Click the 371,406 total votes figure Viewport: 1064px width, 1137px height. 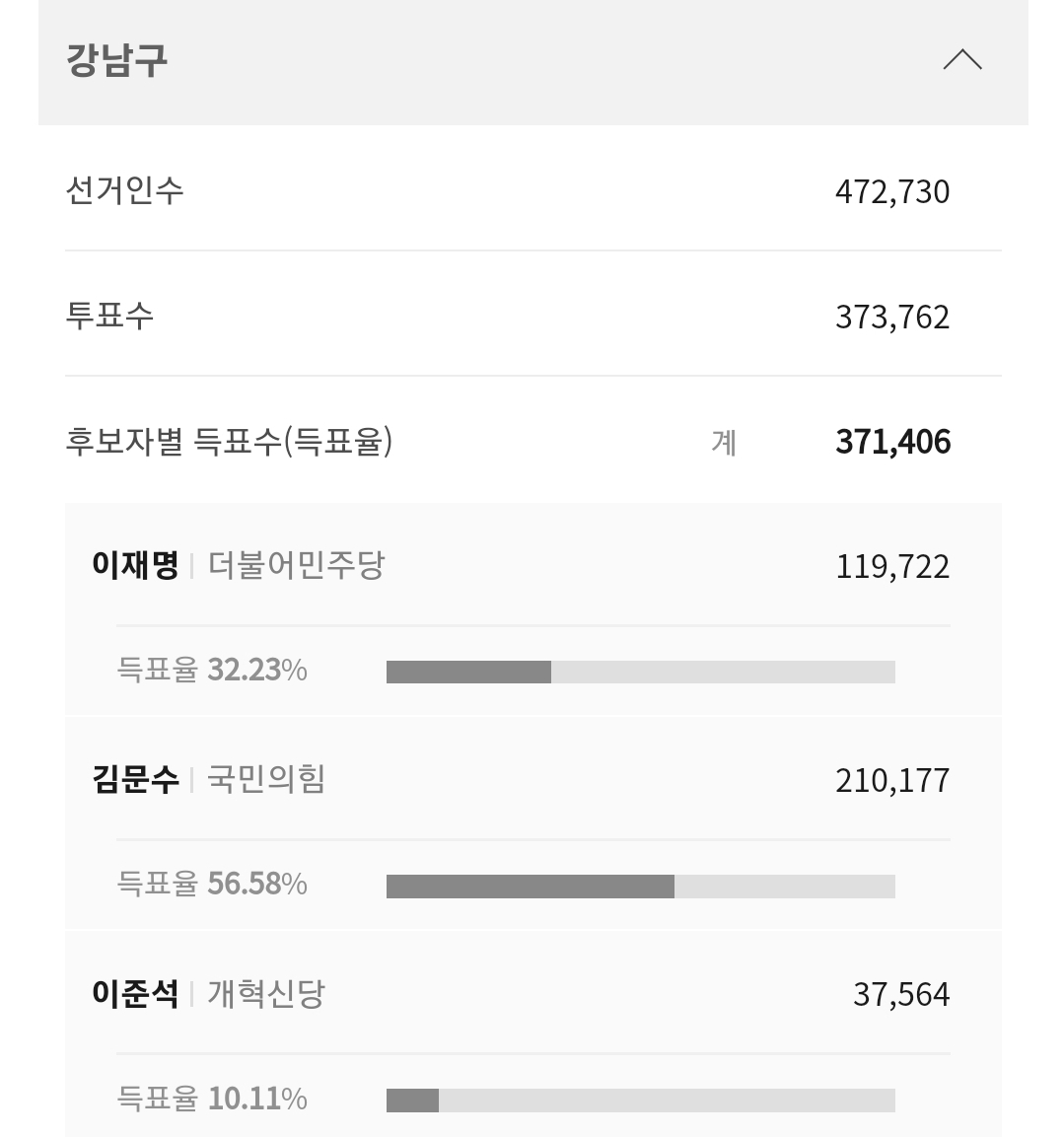click(892, 442)
